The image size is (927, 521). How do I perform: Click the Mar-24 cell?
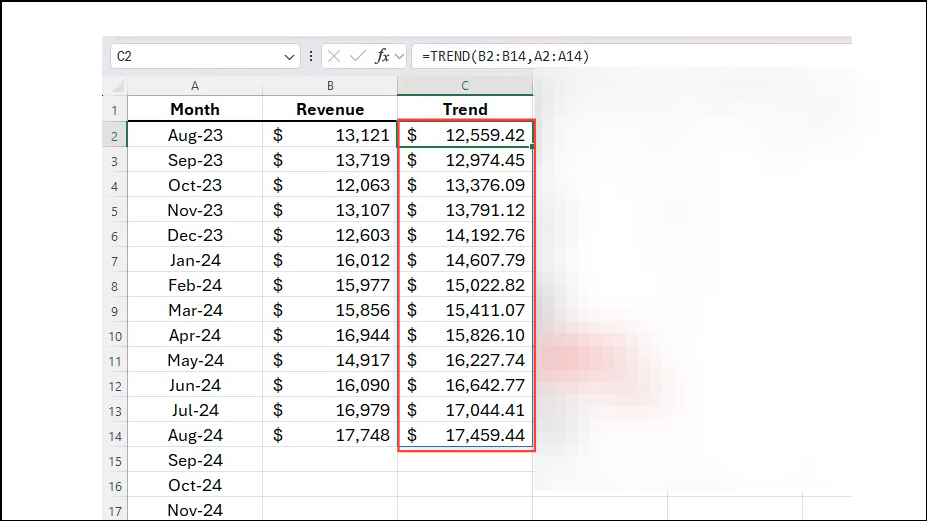click(195, 310)
